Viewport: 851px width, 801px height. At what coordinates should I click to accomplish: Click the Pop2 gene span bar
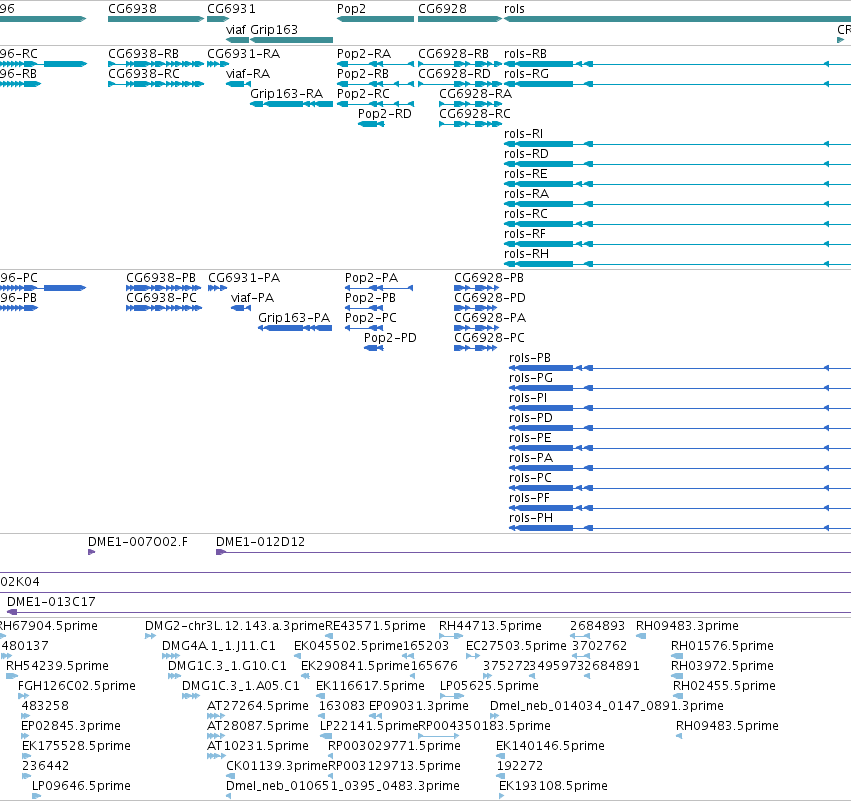point(375,19)
